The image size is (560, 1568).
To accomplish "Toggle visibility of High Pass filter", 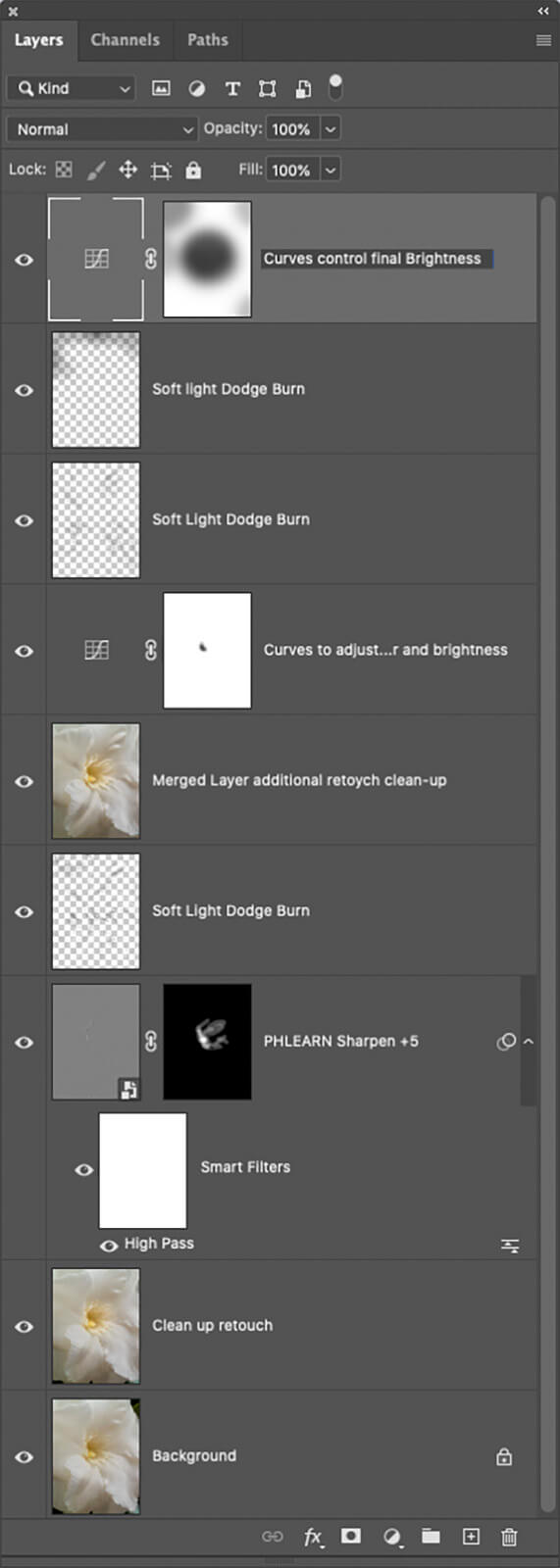I will (x=109, y=1246).
